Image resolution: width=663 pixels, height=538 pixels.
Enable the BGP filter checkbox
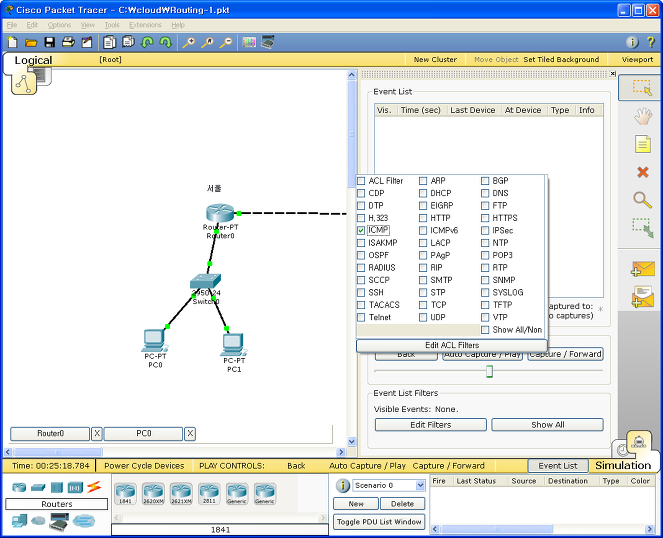click(485, 181)
